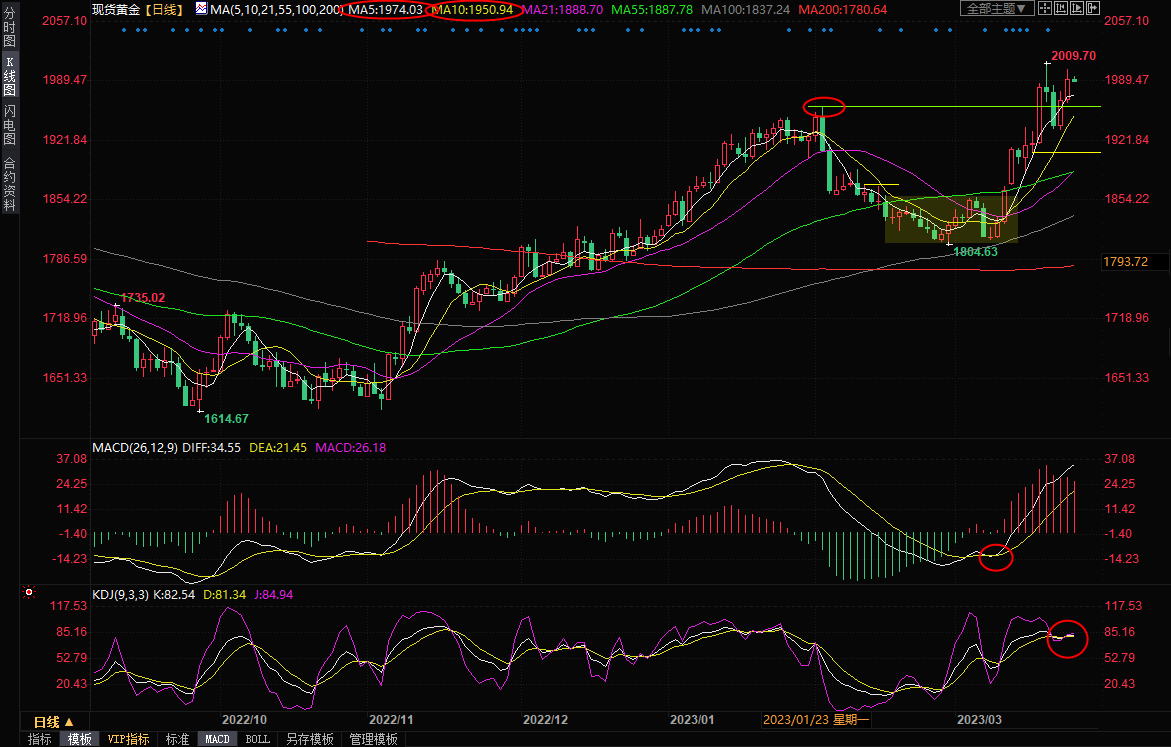Toggle the BOLL indicator button
The image size is (1171, 747).
(257, 739)
